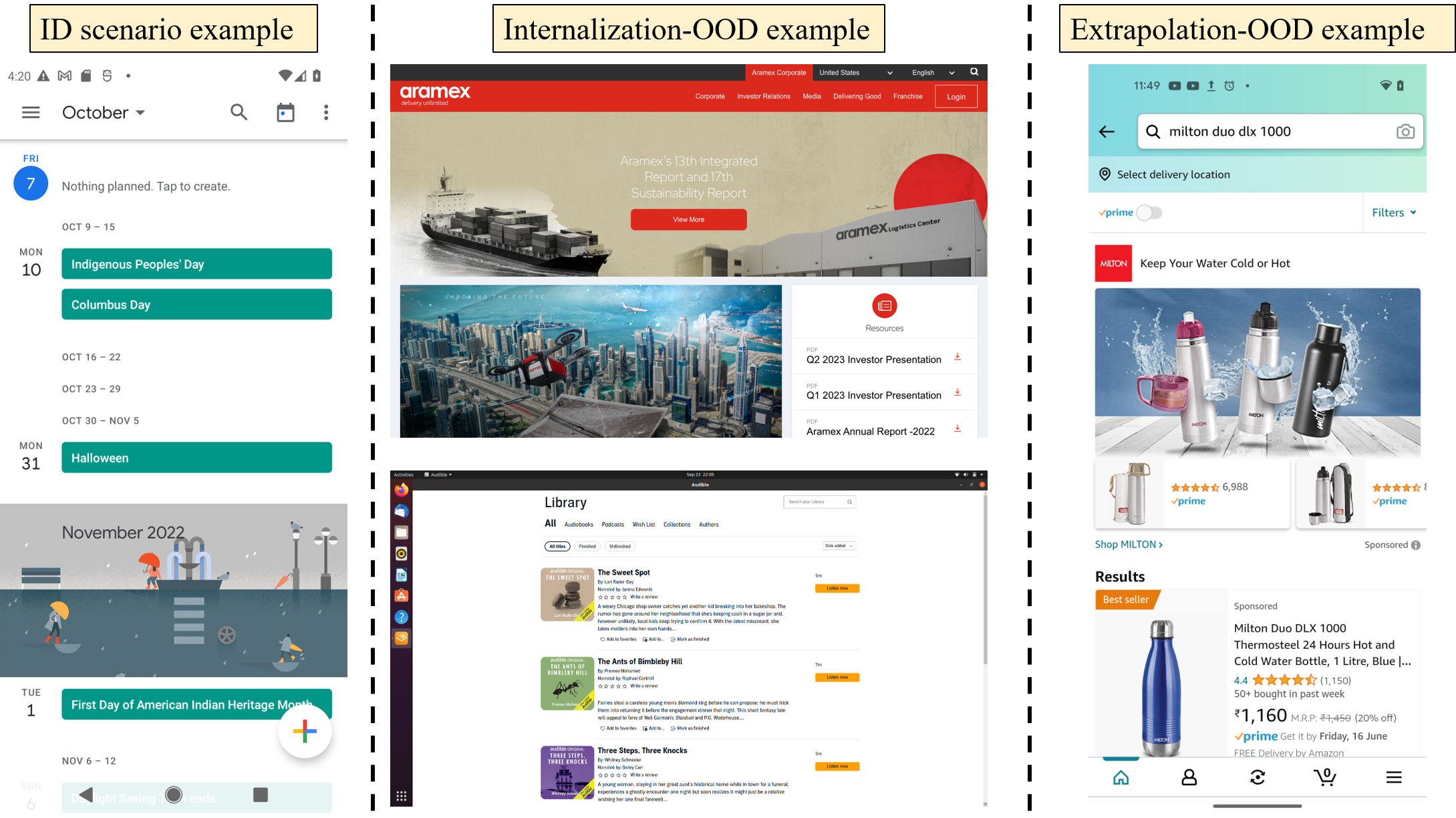Screen dimensions: 1456x818
Task: Select the Finished filter pill
Action: pos(587,547)
